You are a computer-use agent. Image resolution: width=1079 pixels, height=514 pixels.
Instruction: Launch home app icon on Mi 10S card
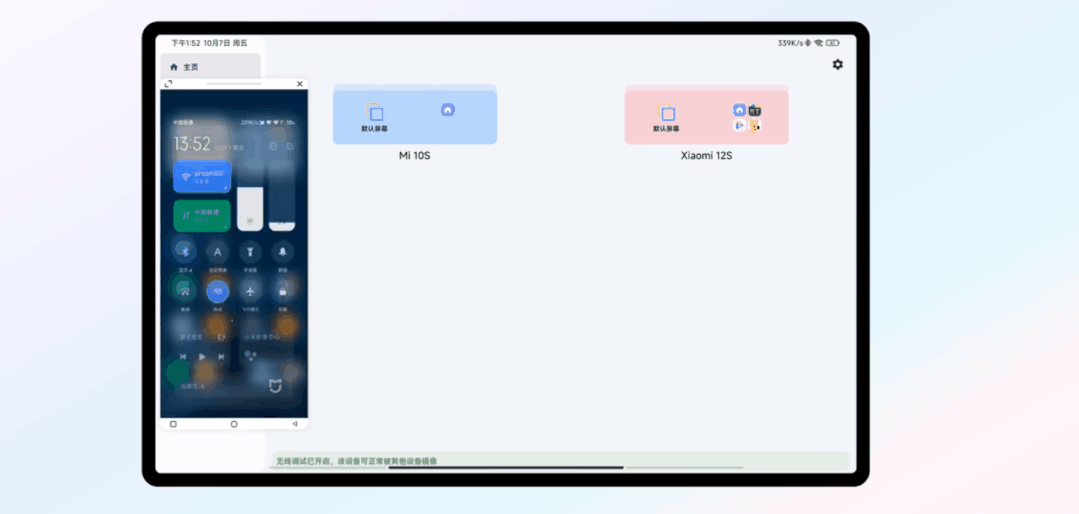coord(448,109)
